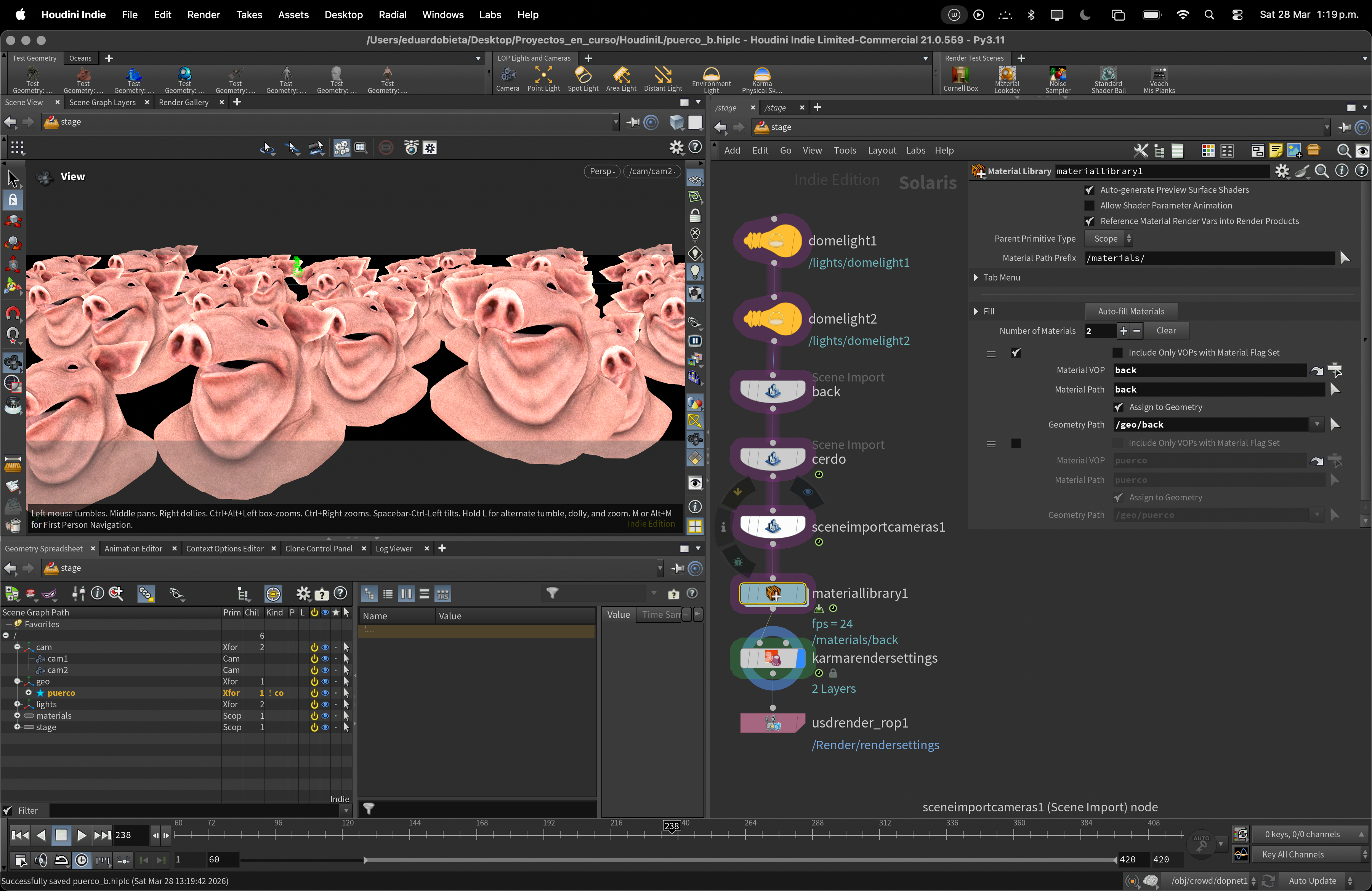The width and height of the screenshot is (1372, 891).
Task: Enable Allow Shader Parameter Animation checkbox
Action: (x=1089, y=206)
